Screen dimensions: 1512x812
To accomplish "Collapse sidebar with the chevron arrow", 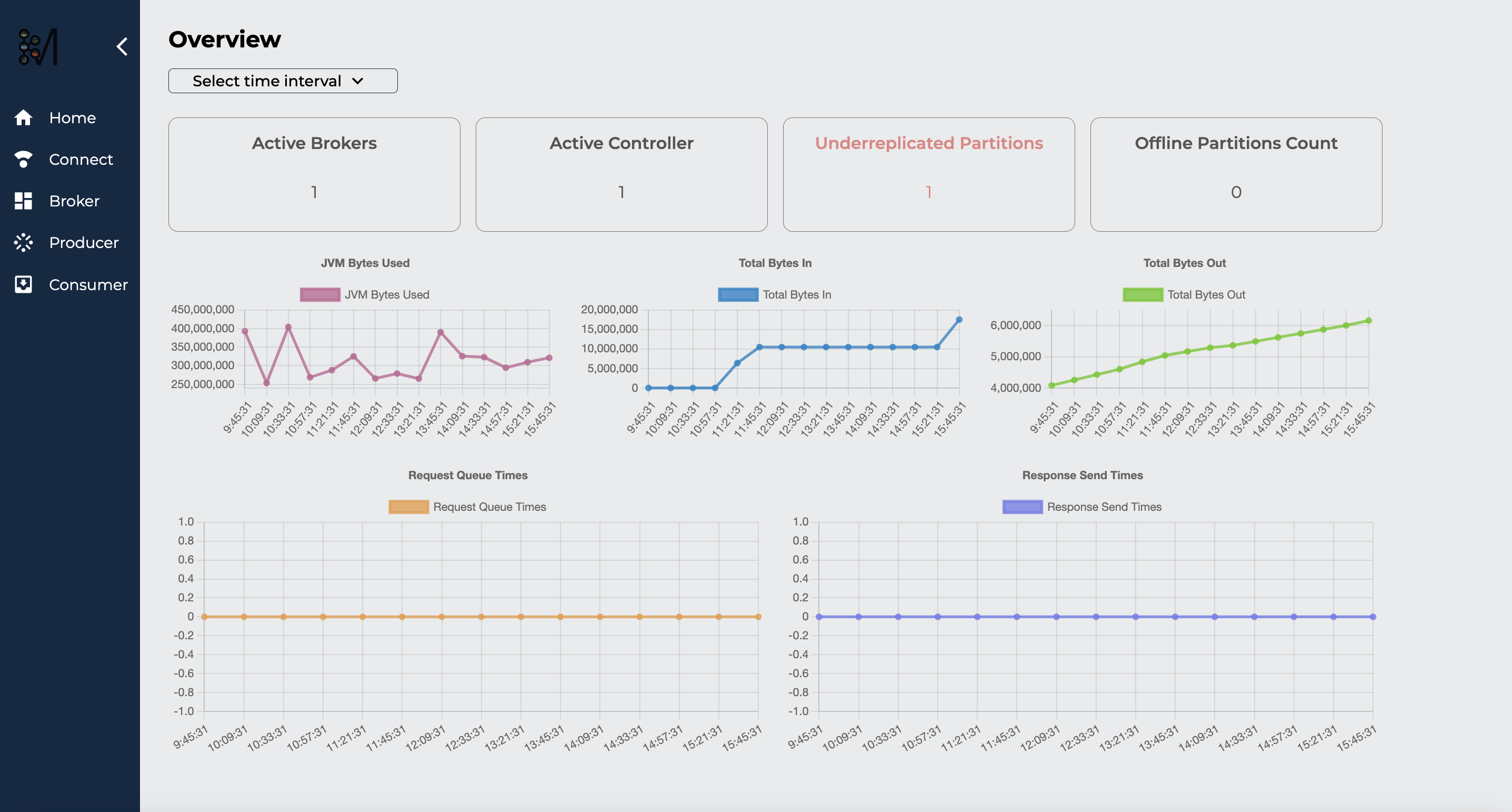I will [122, 46].
